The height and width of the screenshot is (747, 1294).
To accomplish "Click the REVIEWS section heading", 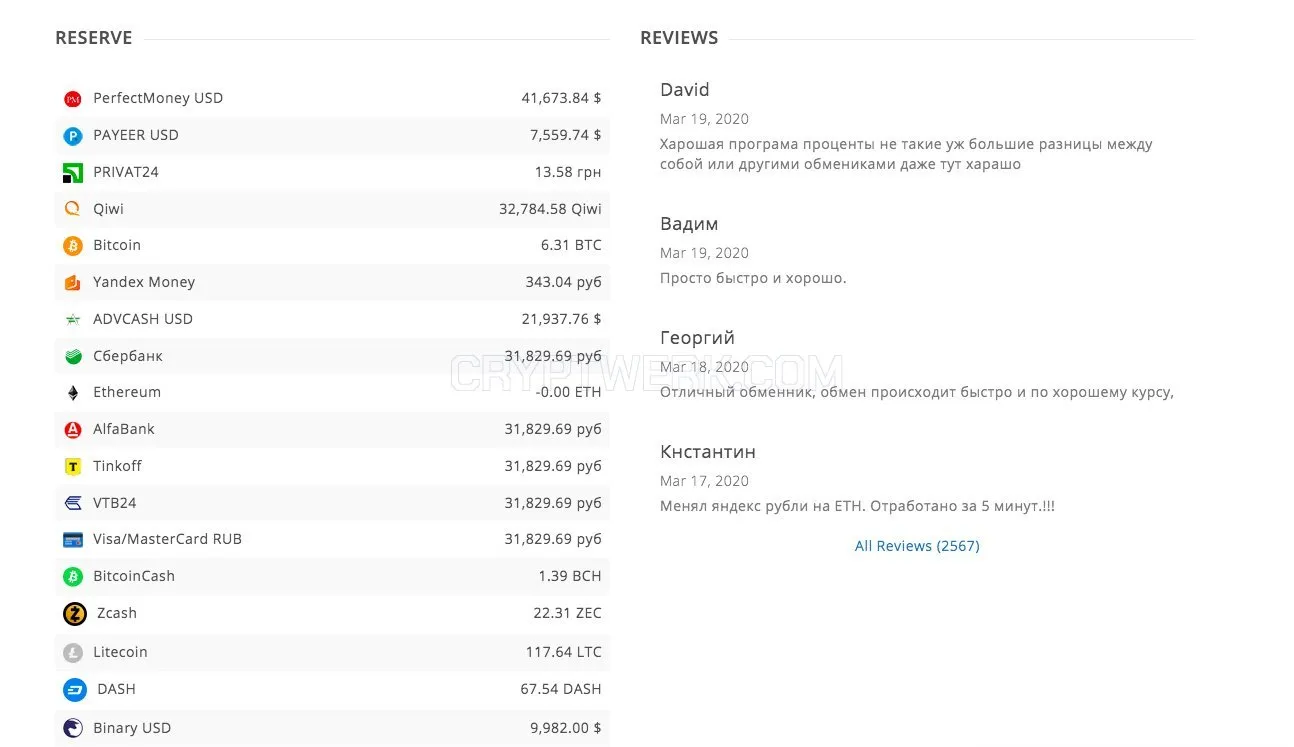I will pos(679,38).
